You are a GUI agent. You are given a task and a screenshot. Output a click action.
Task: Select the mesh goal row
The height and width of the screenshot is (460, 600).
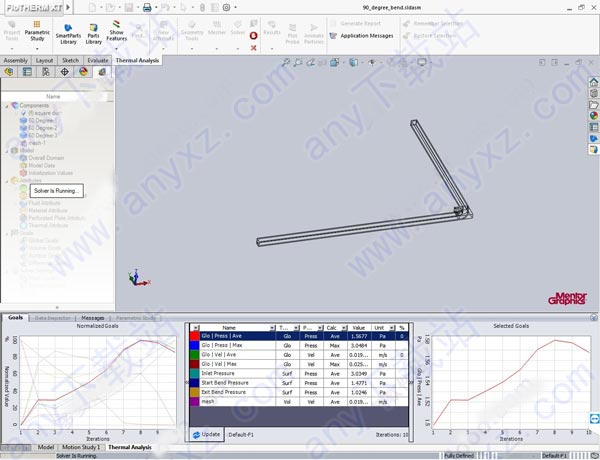click(x=299, y=402)
